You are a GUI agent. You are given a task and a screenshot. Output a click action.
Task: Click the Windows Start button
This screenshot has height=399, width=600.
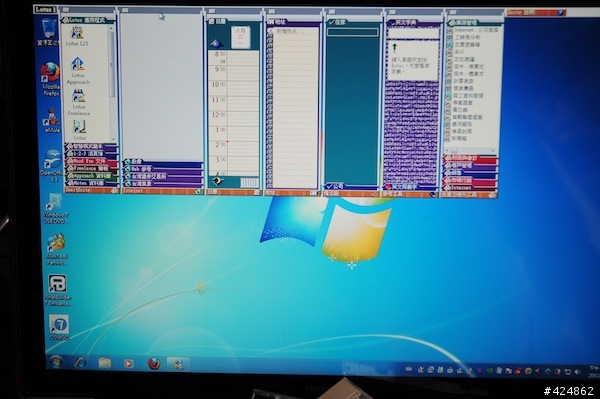(56, 362)
